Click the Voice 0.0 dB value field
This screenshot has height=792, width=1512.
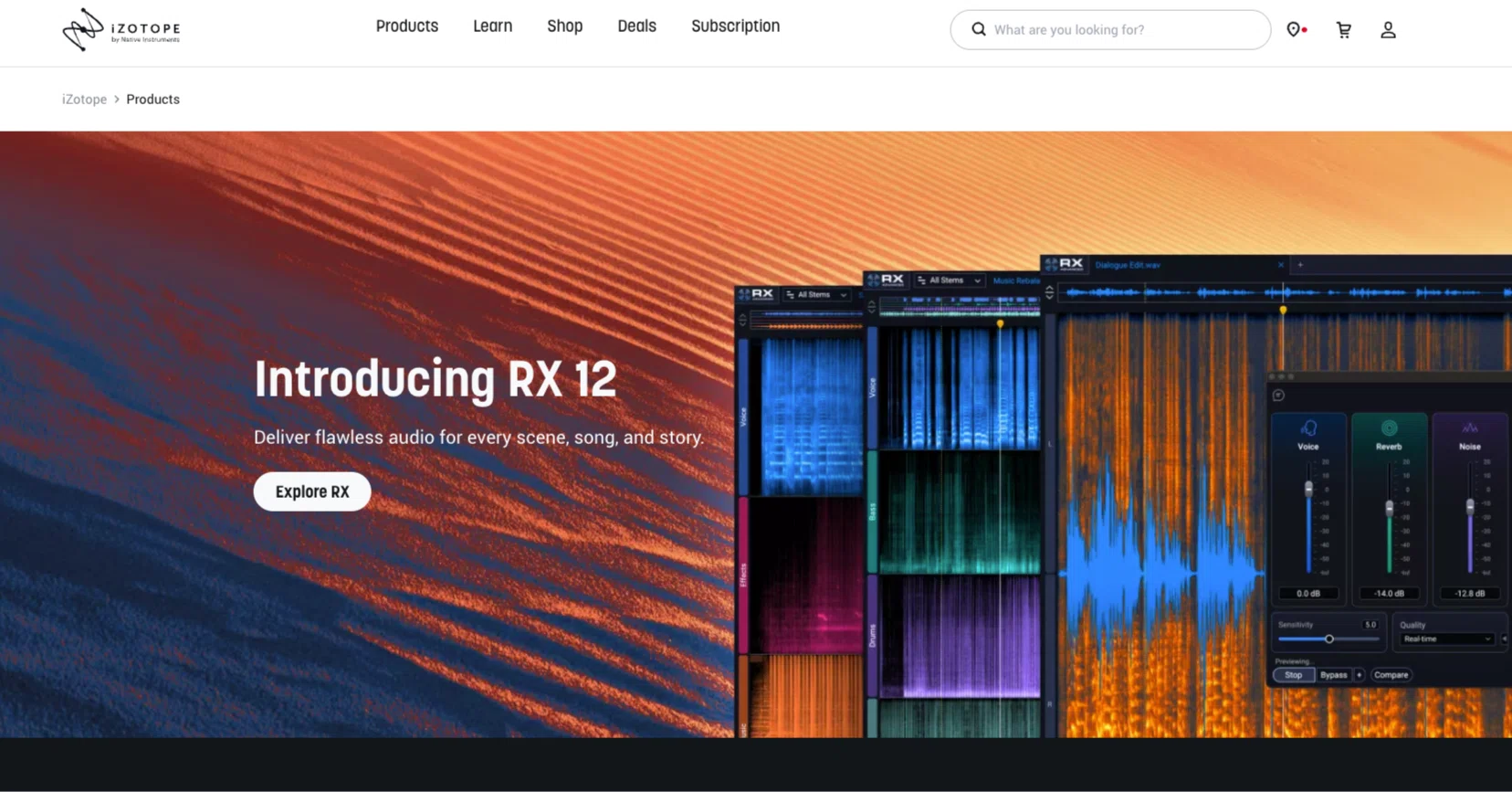(x=1308, y=594)
